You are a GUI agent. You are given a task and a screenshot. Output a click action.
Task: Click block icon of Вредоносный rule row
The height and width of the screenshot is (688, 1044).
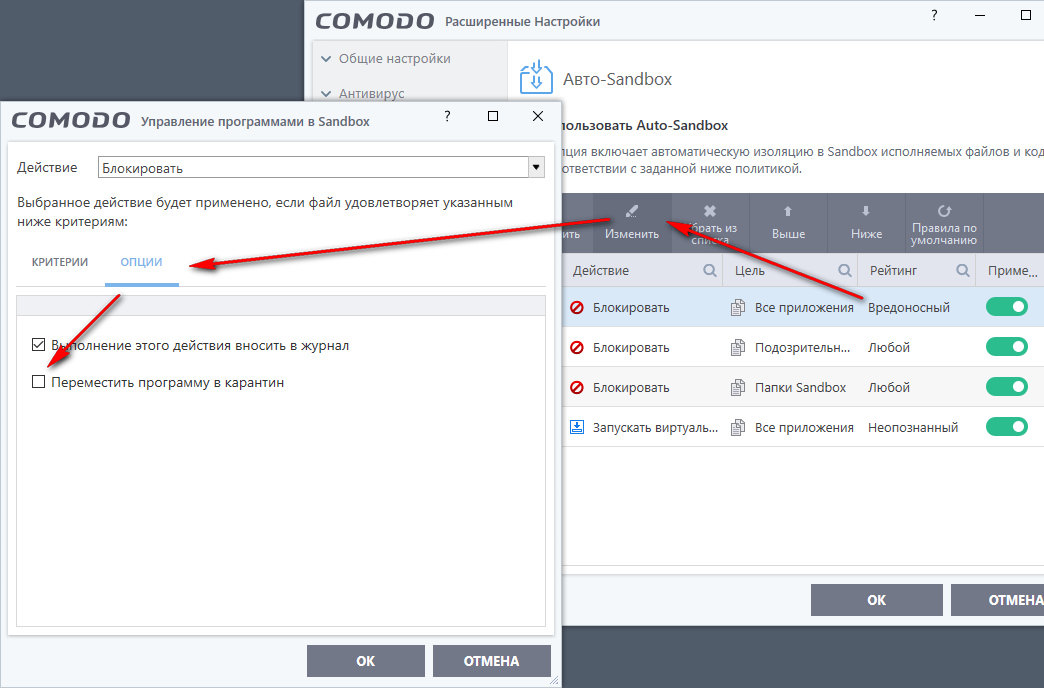coord(577,307)
